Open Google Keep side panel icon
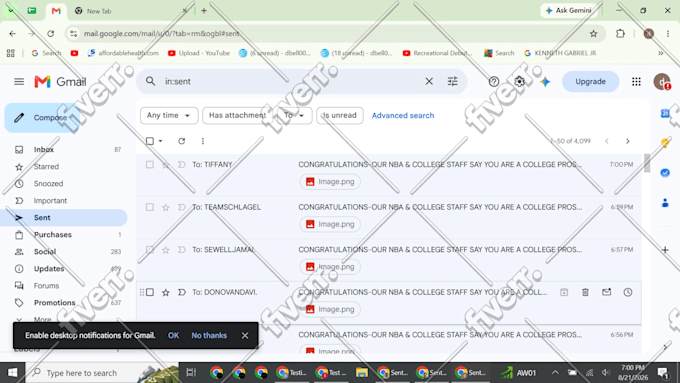The width and height of the screenshot is (680, 383). 665,143
